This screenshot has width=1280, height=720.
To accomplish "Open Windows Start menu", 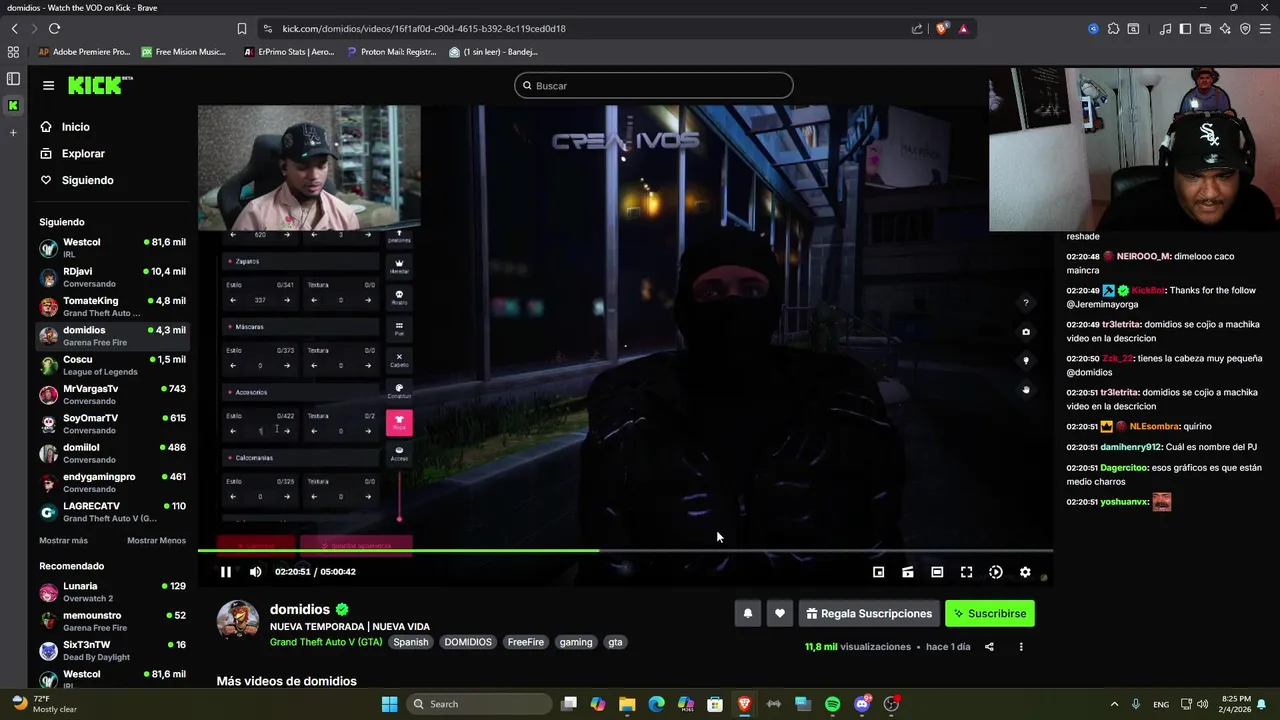I will (x=390, y=704).
